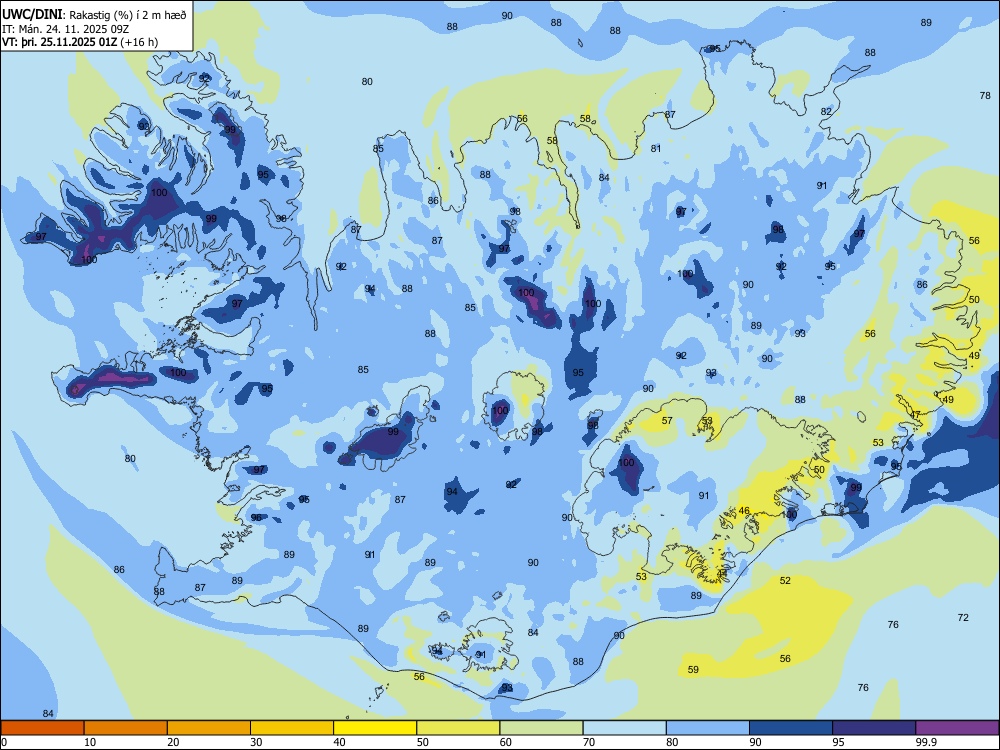1000x750 pixels.
Task: Click the map value '72' over the sea
Action: 963,617
